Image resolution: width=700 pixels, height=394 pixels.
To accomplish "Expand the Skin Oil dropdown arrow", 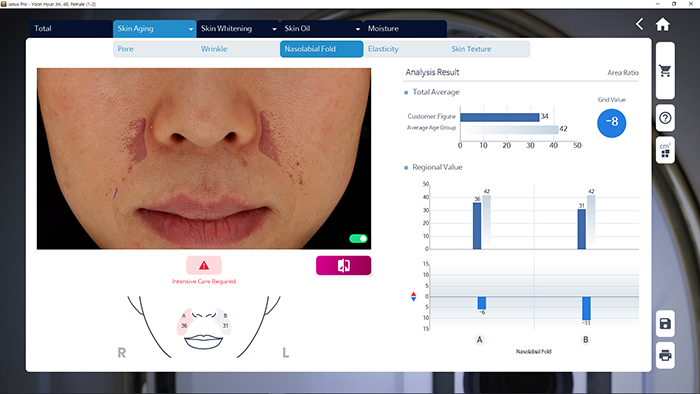I will (x=358, y=29).
